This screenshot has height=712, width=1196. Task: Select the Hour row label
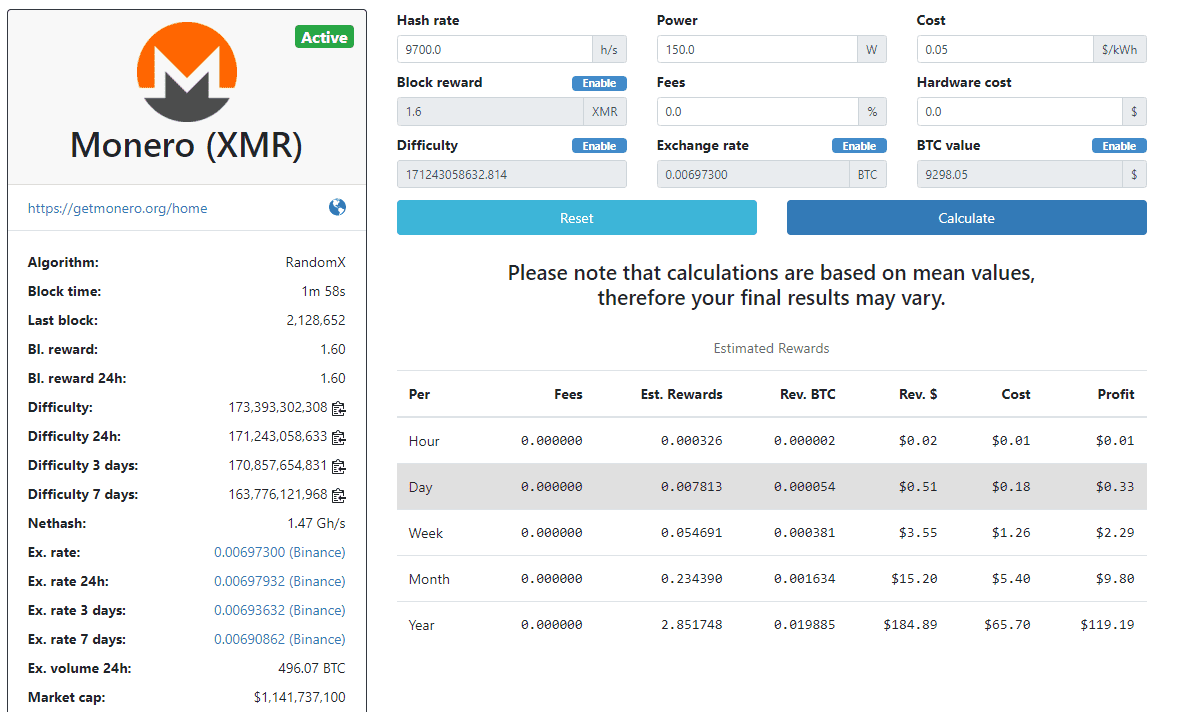[423, 441]
